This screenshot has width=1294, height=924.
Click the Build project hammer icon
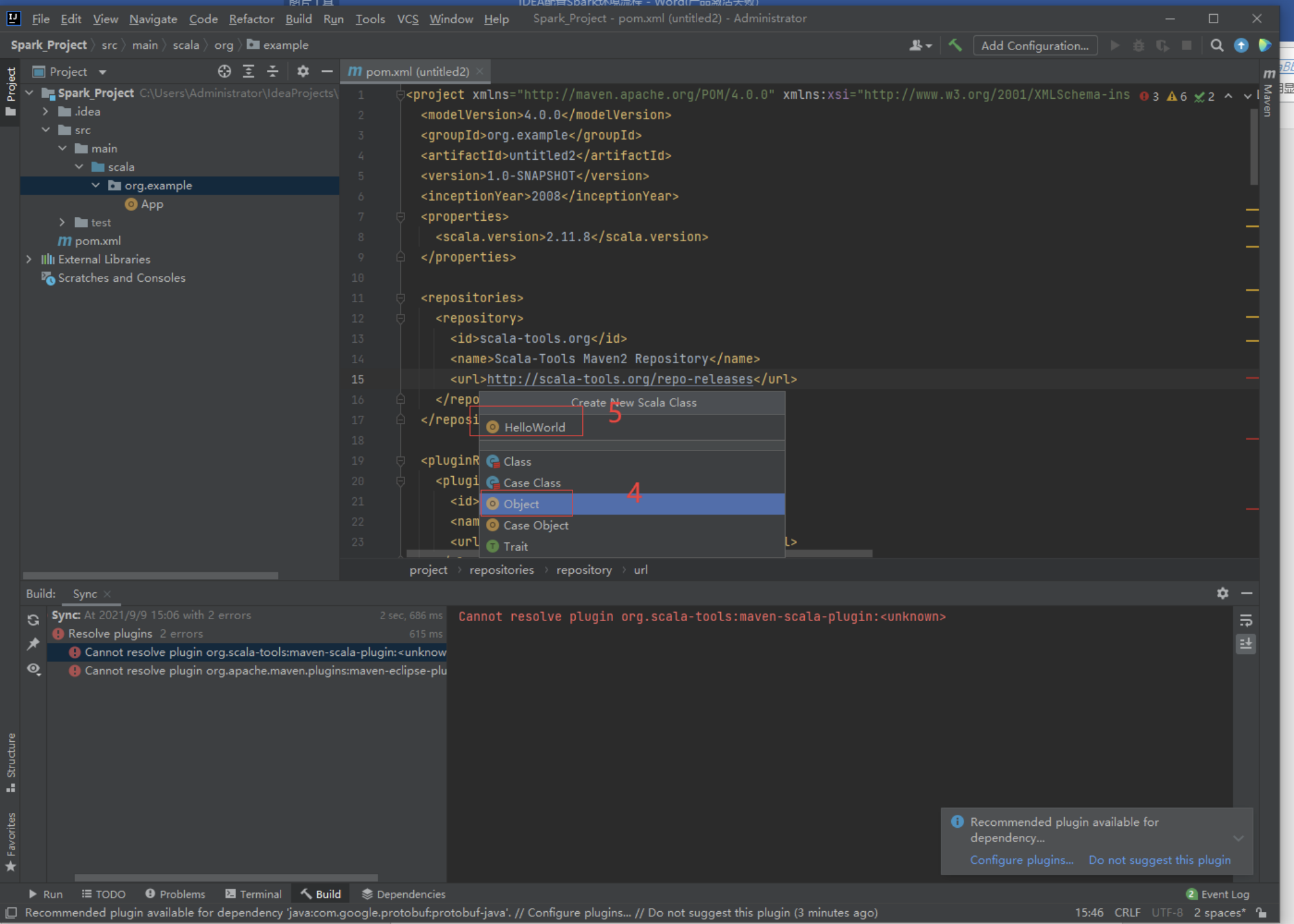click(x=955, y=46)
